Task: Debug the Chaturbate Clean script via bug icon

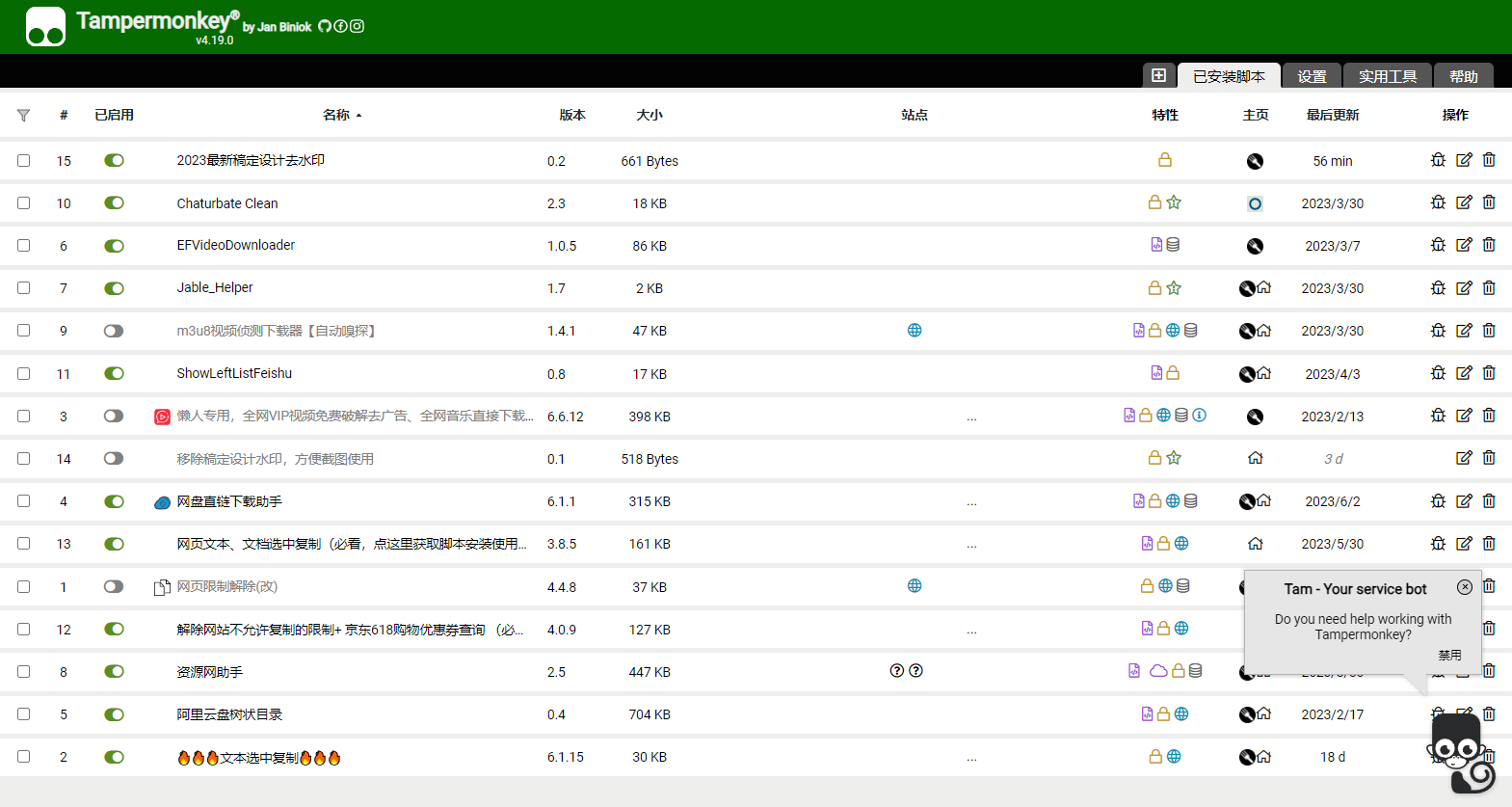Action: point(1438,202)
